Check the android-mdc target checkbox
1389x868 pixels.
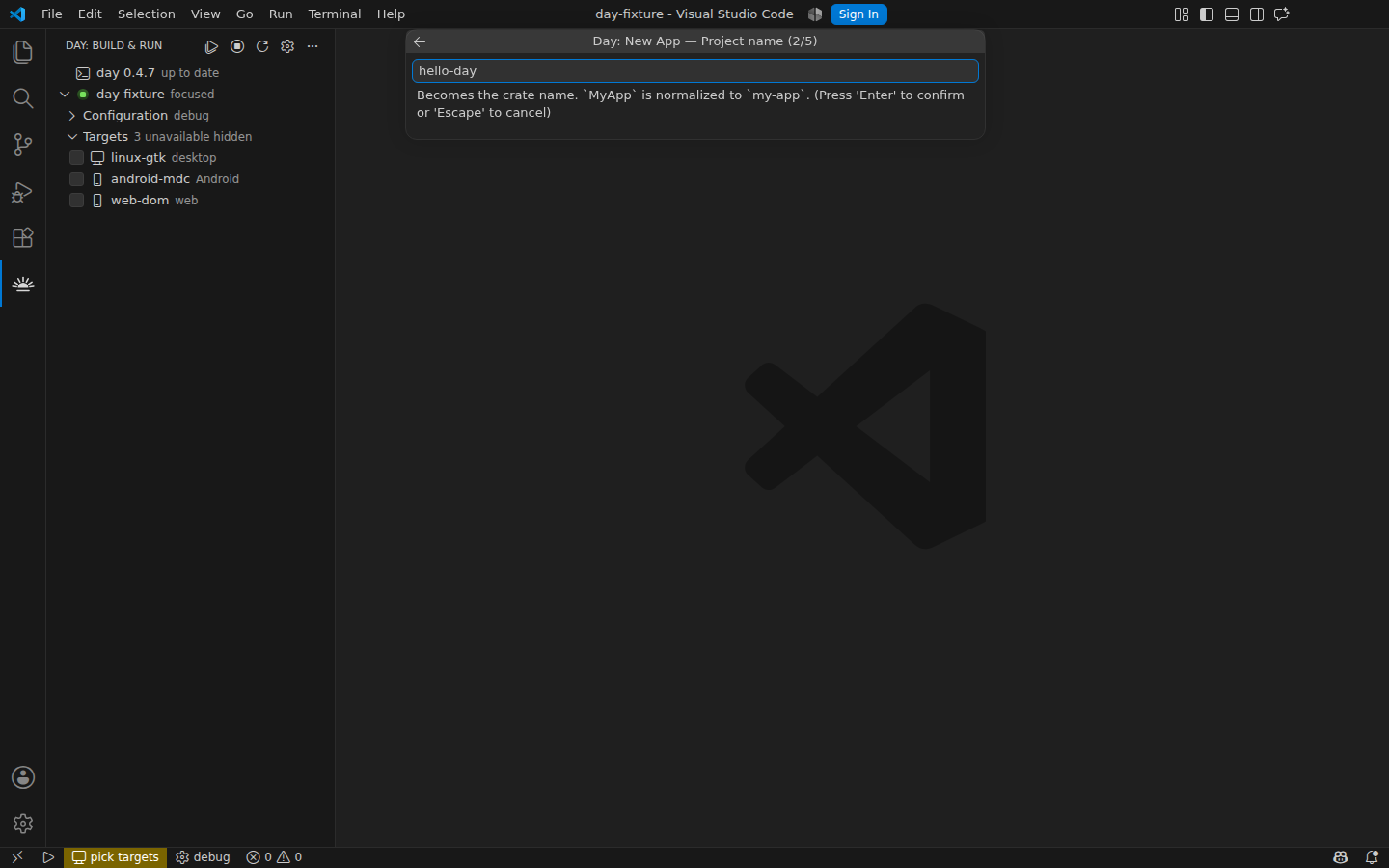[x=77, y=179]
